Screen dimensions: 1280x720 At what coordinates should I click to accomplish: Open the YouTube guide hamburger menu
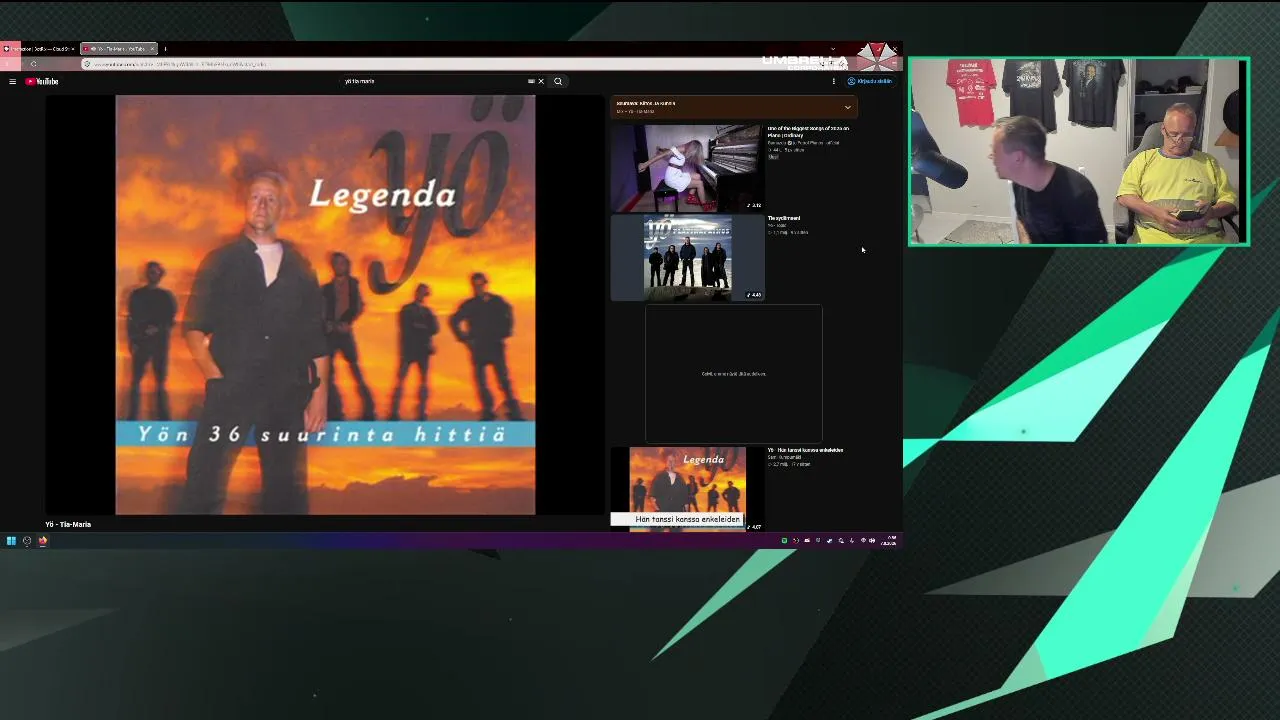click(12, 81)
